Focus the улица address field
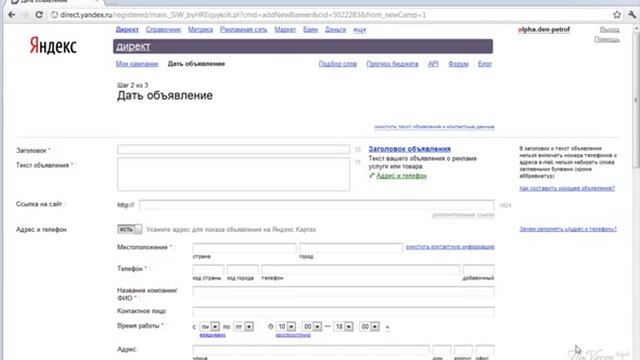Image resolution: width=640 pixels, height=360 pixels. [x=311, y=350]
